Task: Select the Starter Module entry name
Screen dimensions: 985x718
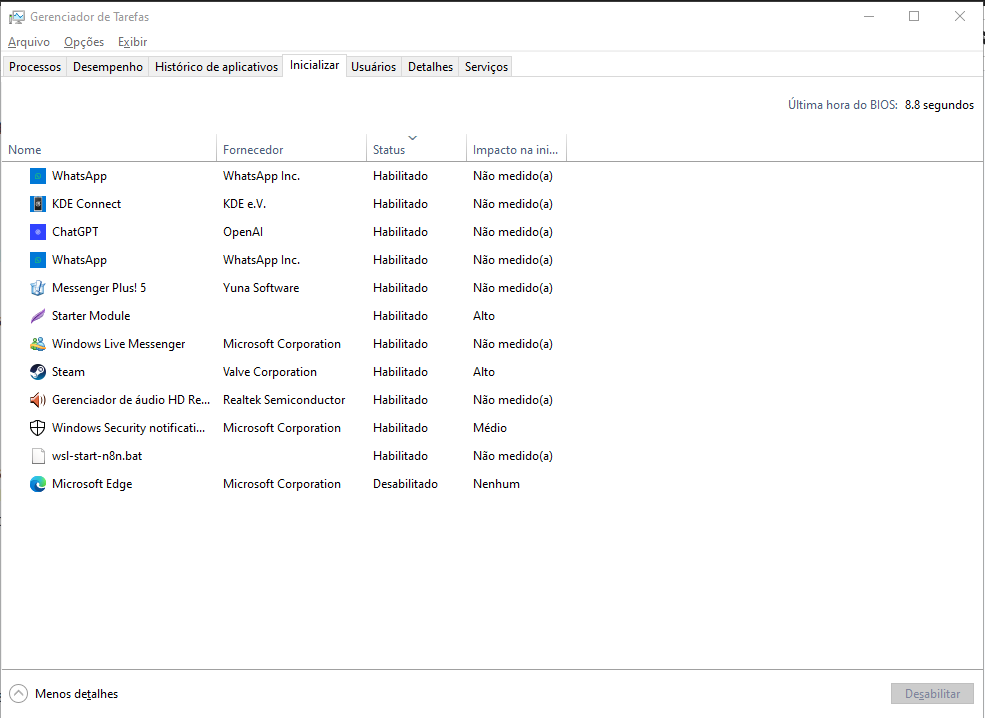Action: coord(91,316)
